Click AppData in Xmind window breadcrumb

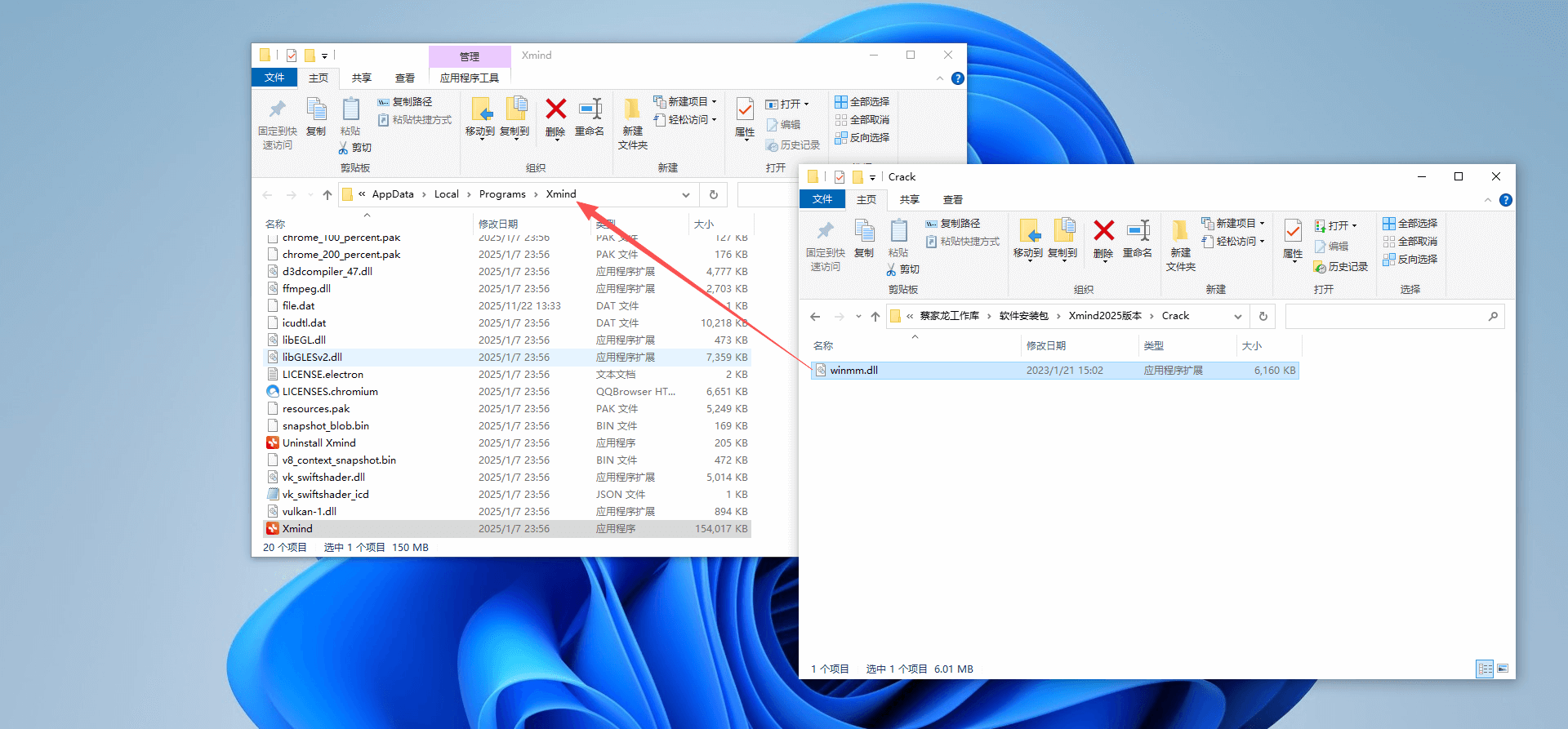click(393, 194)
